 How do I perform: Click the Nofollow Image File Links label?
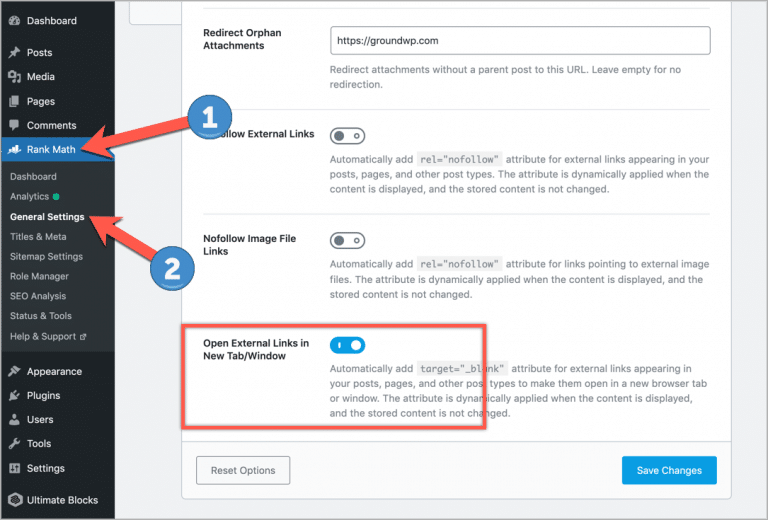click(249, 245)
